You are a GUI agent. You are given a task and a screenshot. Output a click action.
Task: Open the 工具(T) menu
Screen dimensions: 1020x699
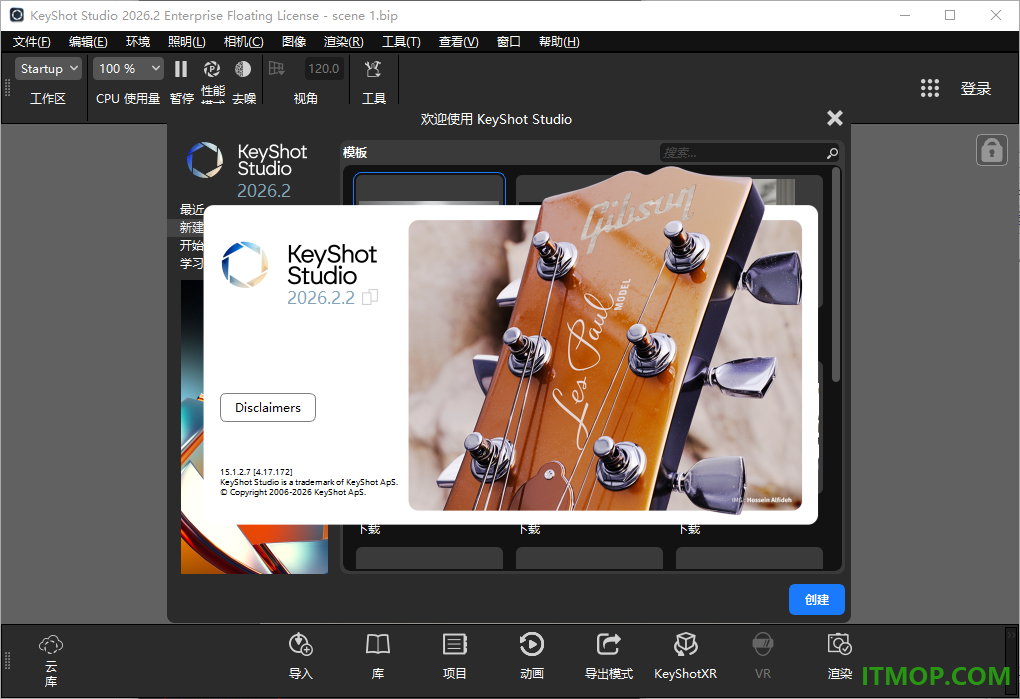(x=401, y=42)
